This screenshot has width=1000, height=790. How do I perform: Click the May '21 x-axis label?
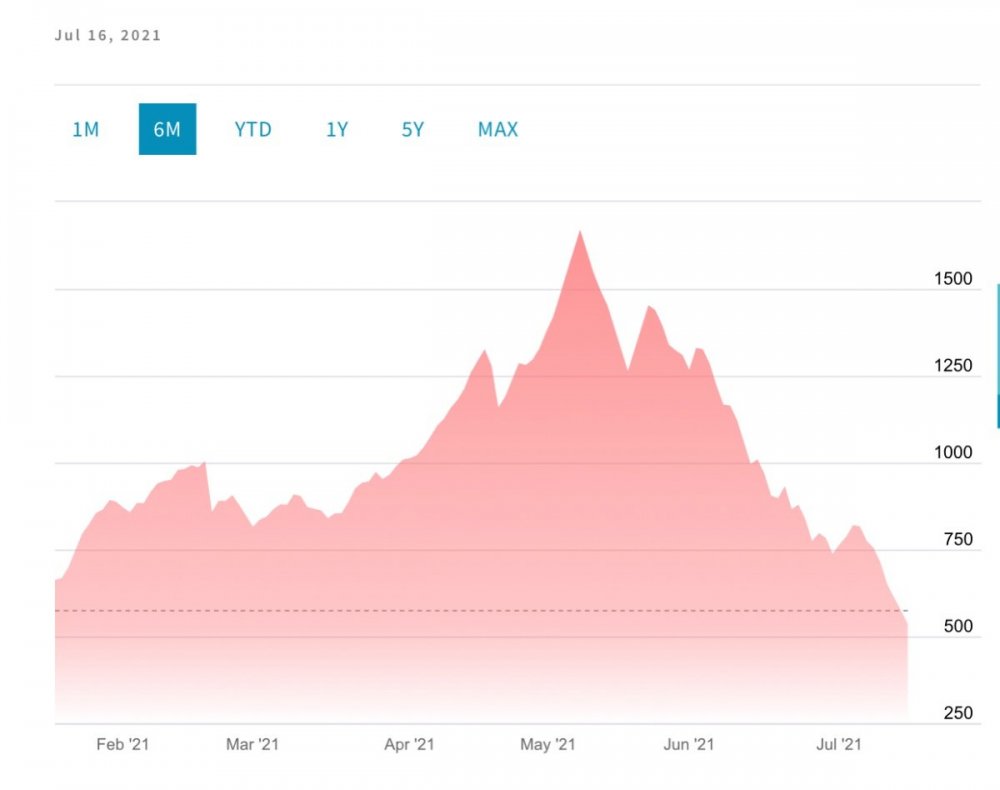click(x=549, y=745)
